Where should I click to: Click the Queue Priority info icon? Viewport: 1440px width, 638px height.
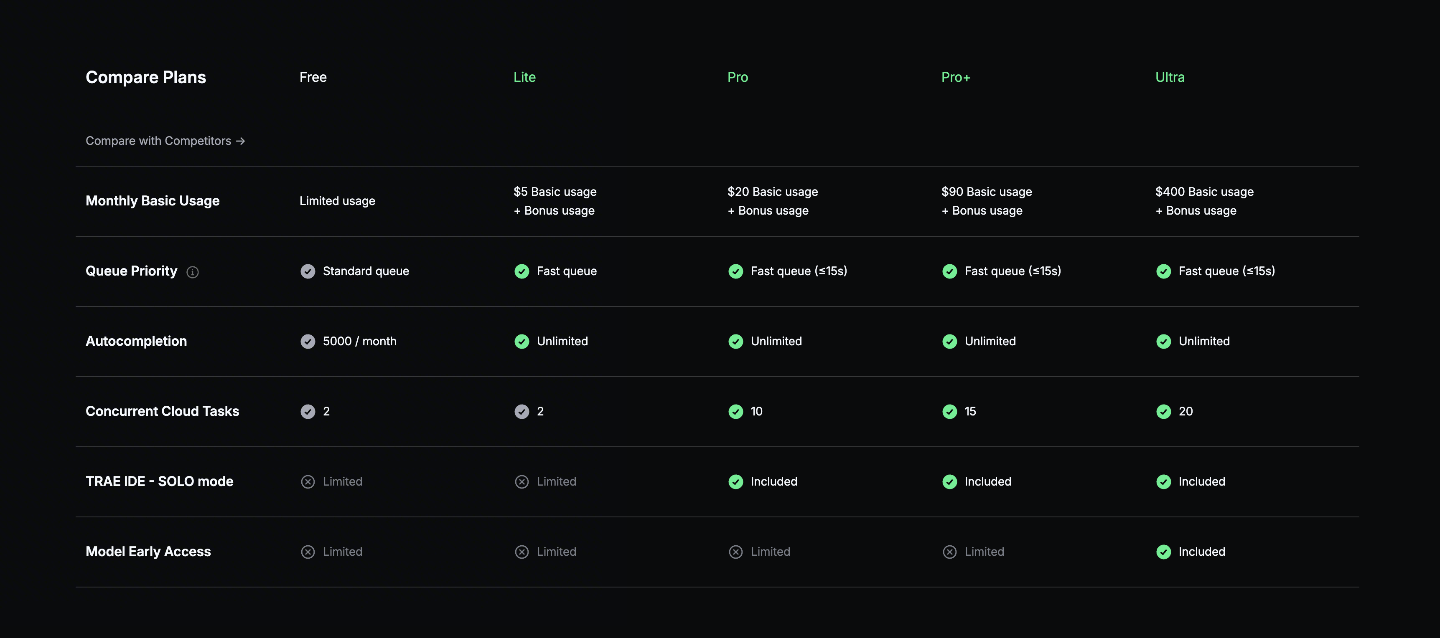(193, 272)
